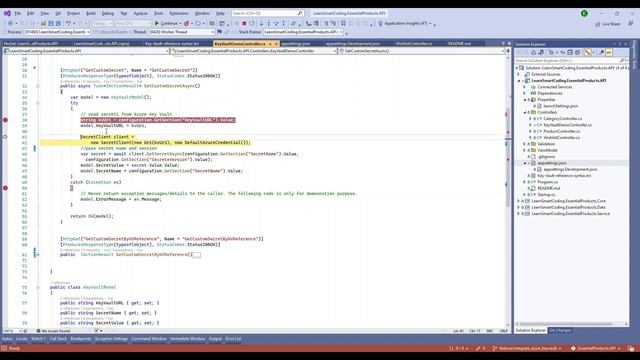Screen dimensions: 640x360
Task: Open the project navigation combo box
Action: click(86, 51)
